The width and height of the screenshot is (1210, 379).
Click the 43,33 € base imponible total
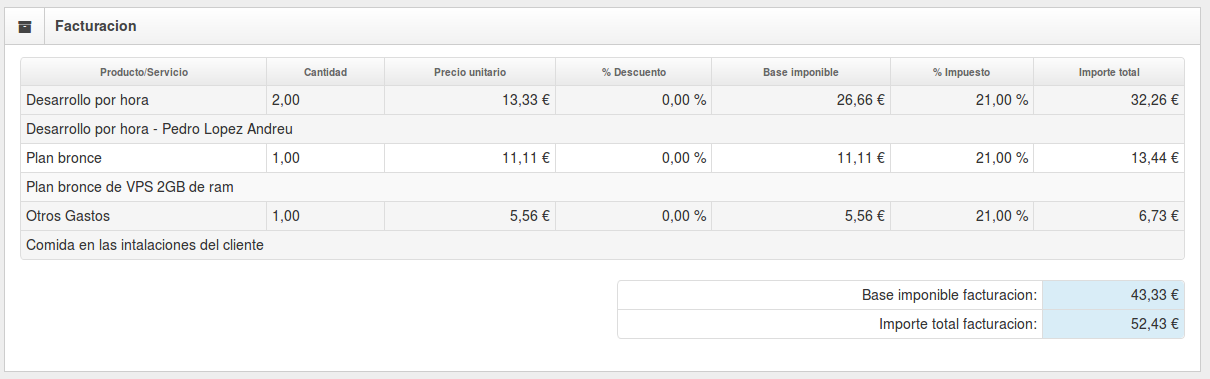tap(1113, 295)
